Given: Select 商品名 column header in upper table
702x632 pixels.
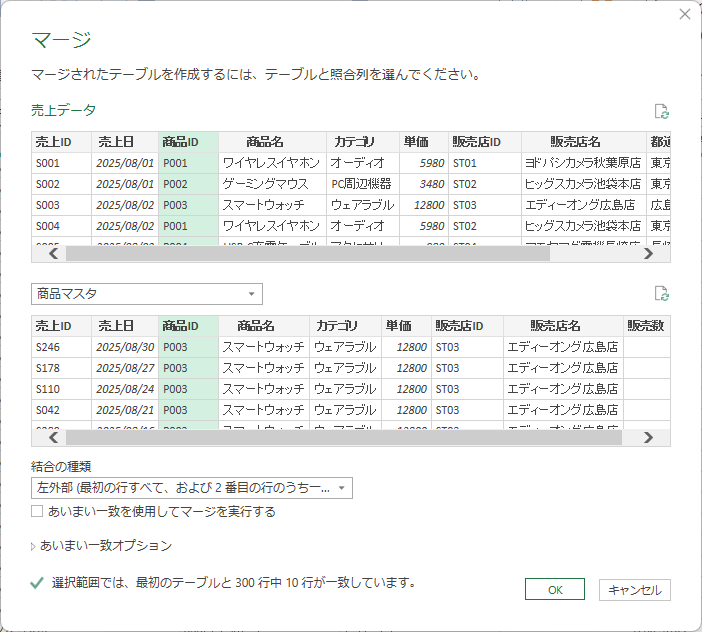Looking at the screenshot, I should [264, 141].
